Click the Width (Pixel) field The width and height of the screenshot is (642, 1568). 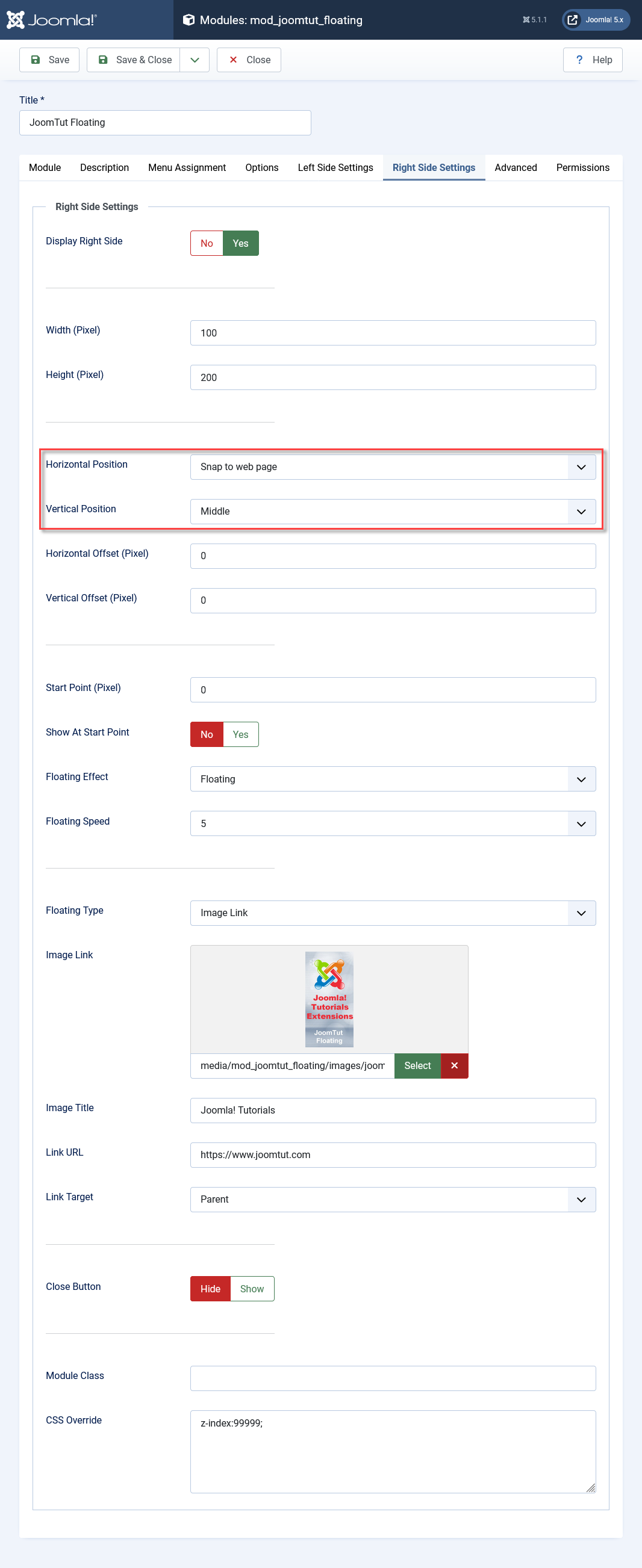(x=393, y=333)
